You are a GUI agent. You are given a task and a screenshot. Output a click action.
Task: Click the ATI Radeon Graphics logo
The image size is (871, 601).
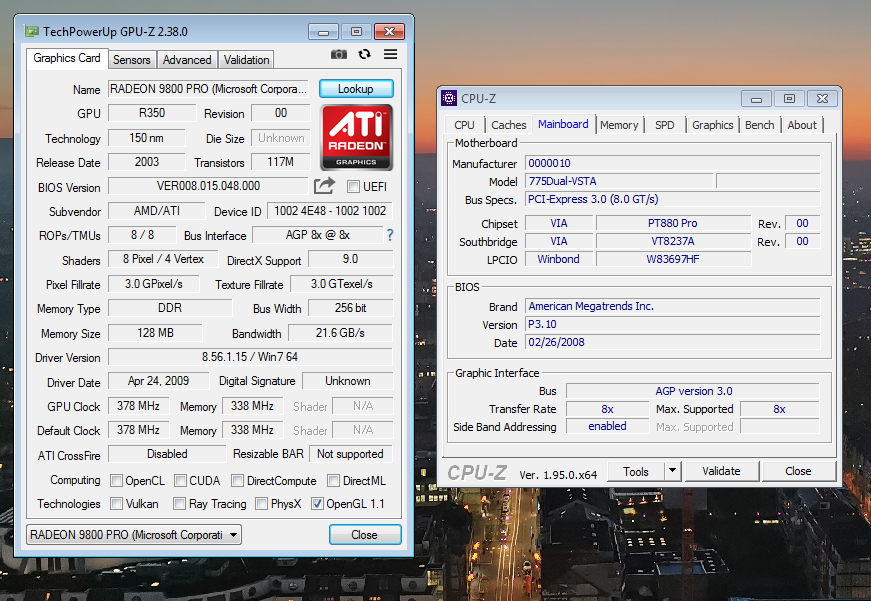(x=356, y=137)
